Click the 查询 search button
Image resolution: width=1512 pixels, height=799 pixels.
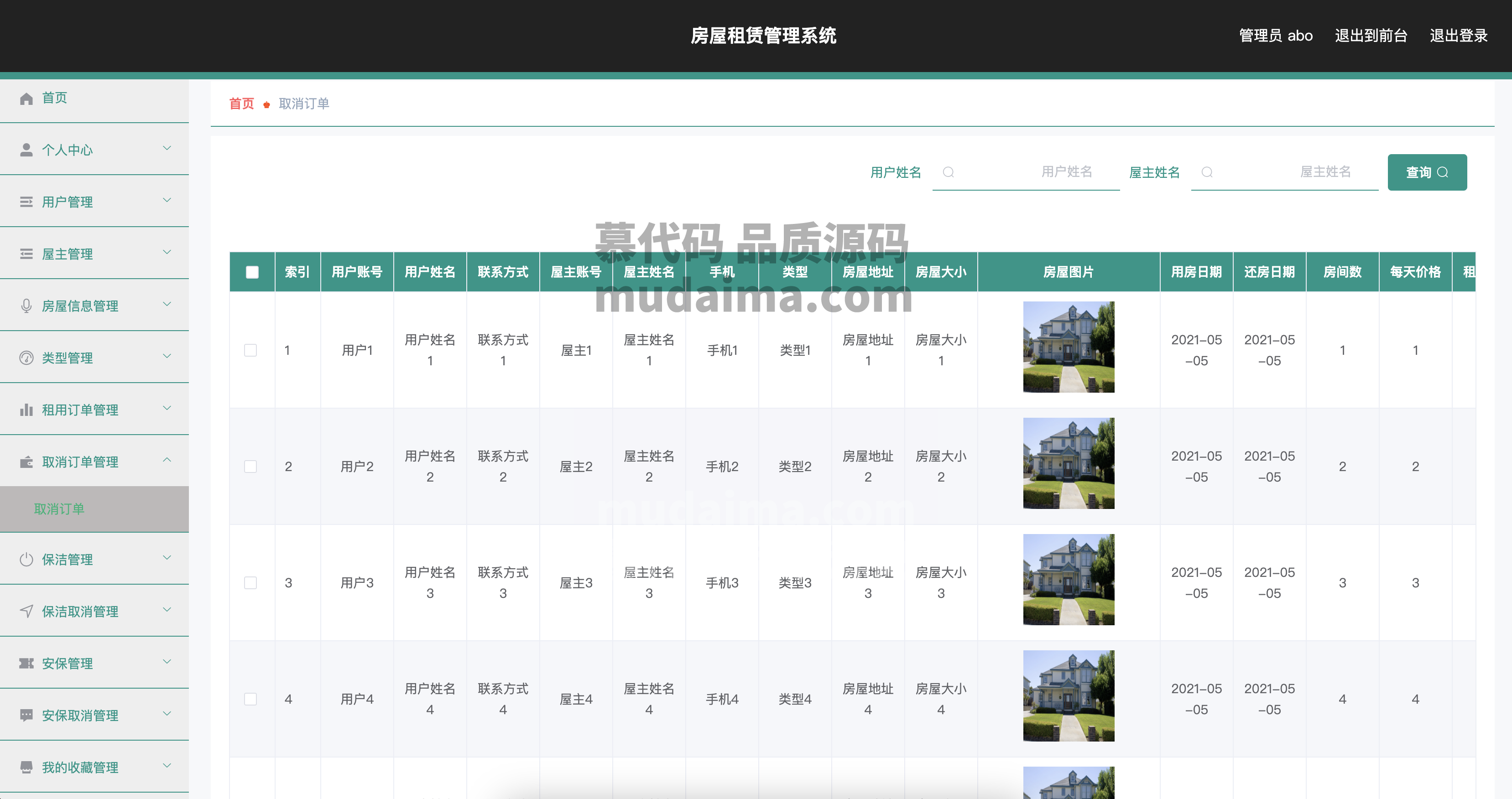point(1427,172)
